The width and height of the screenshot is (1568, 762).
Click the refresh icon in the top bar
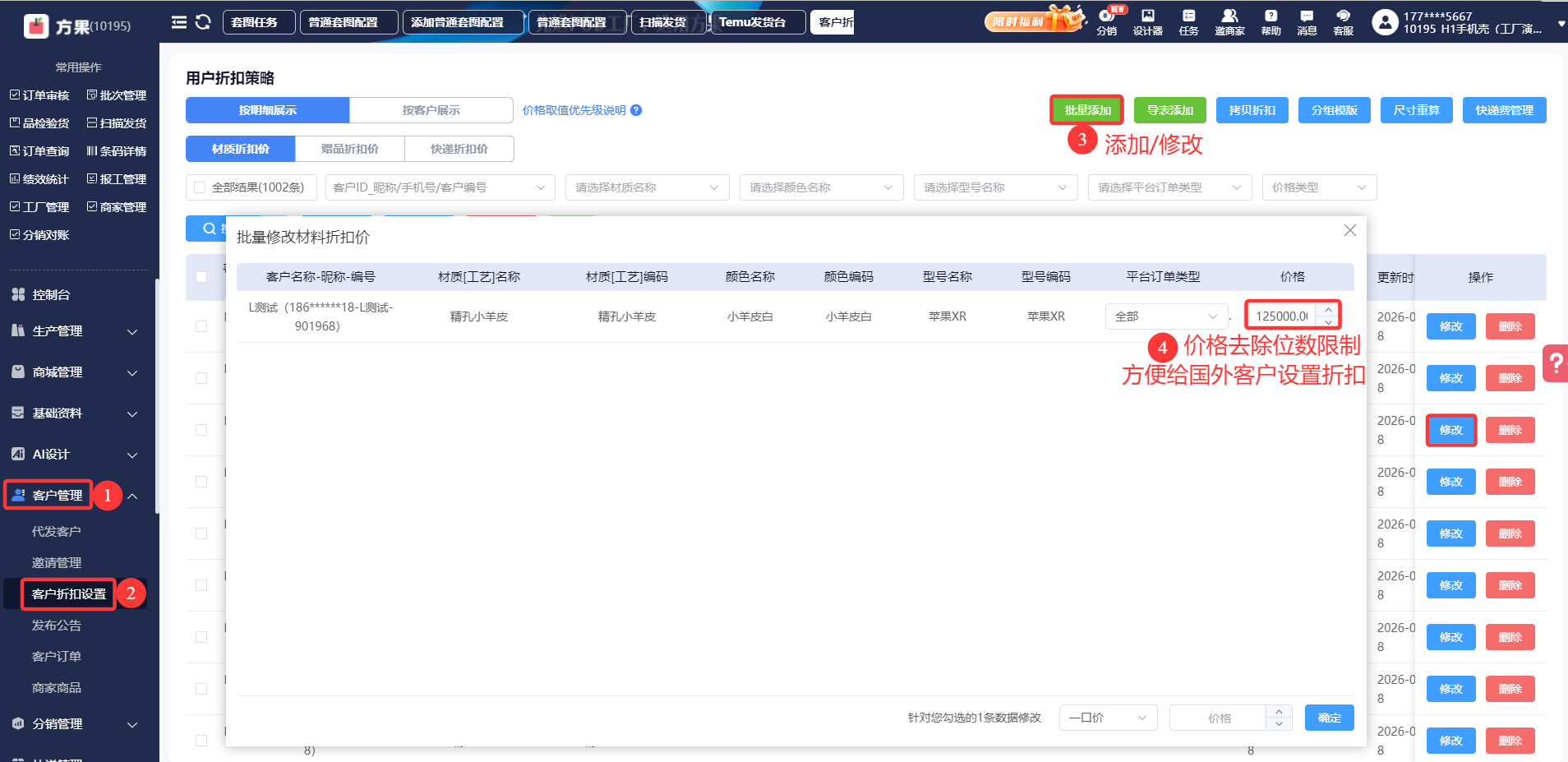tap(203, 22)
